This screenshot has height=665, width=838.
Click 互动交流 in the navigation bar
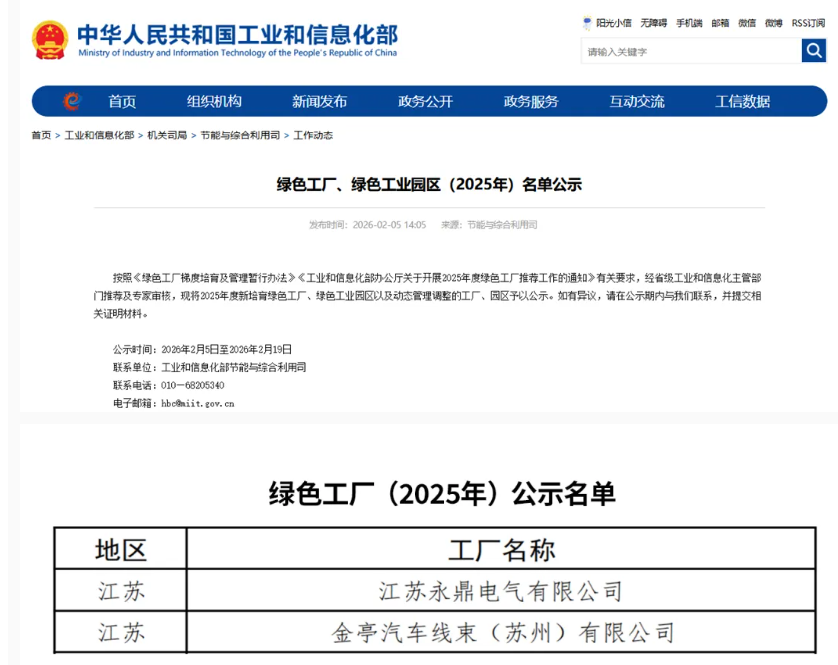coord(637,101)
